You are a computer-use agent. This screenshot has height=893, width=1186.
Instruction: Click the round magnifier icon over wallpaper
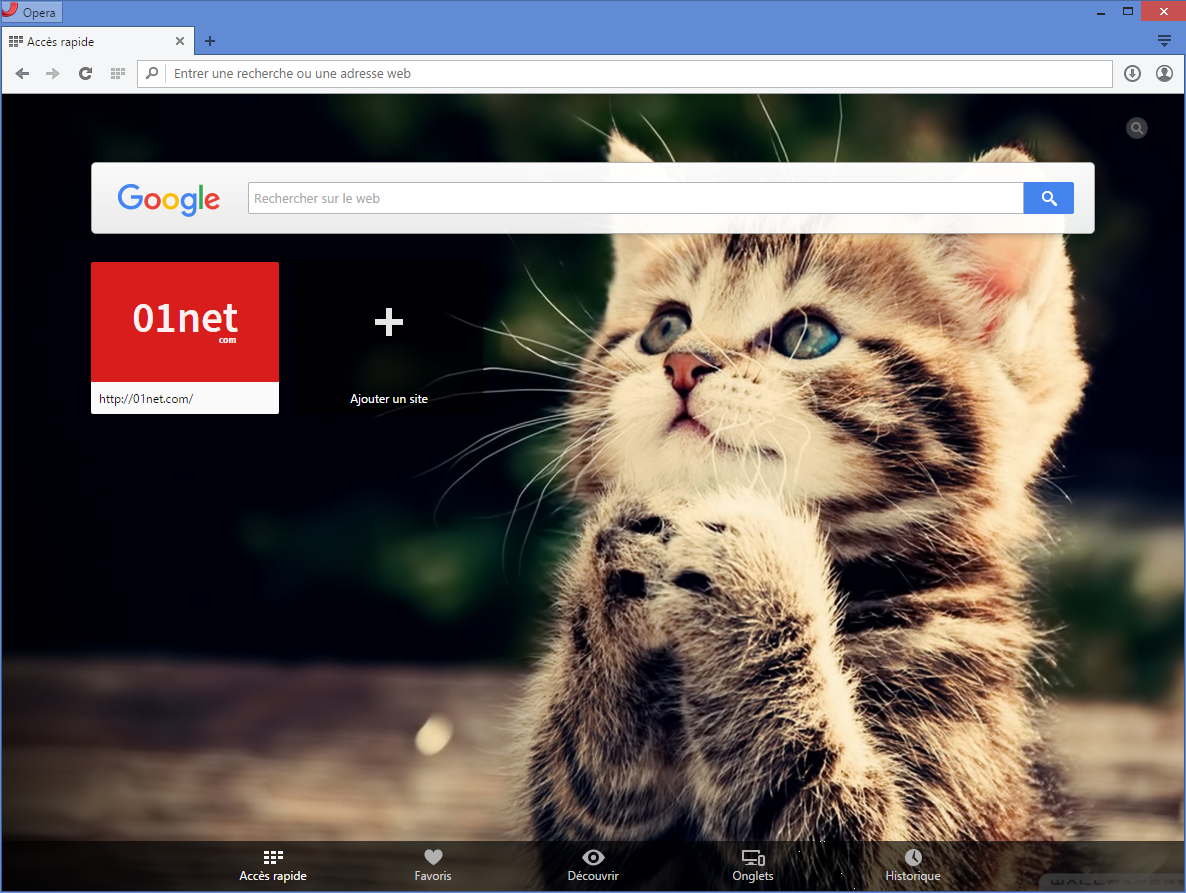(1137, 128)
